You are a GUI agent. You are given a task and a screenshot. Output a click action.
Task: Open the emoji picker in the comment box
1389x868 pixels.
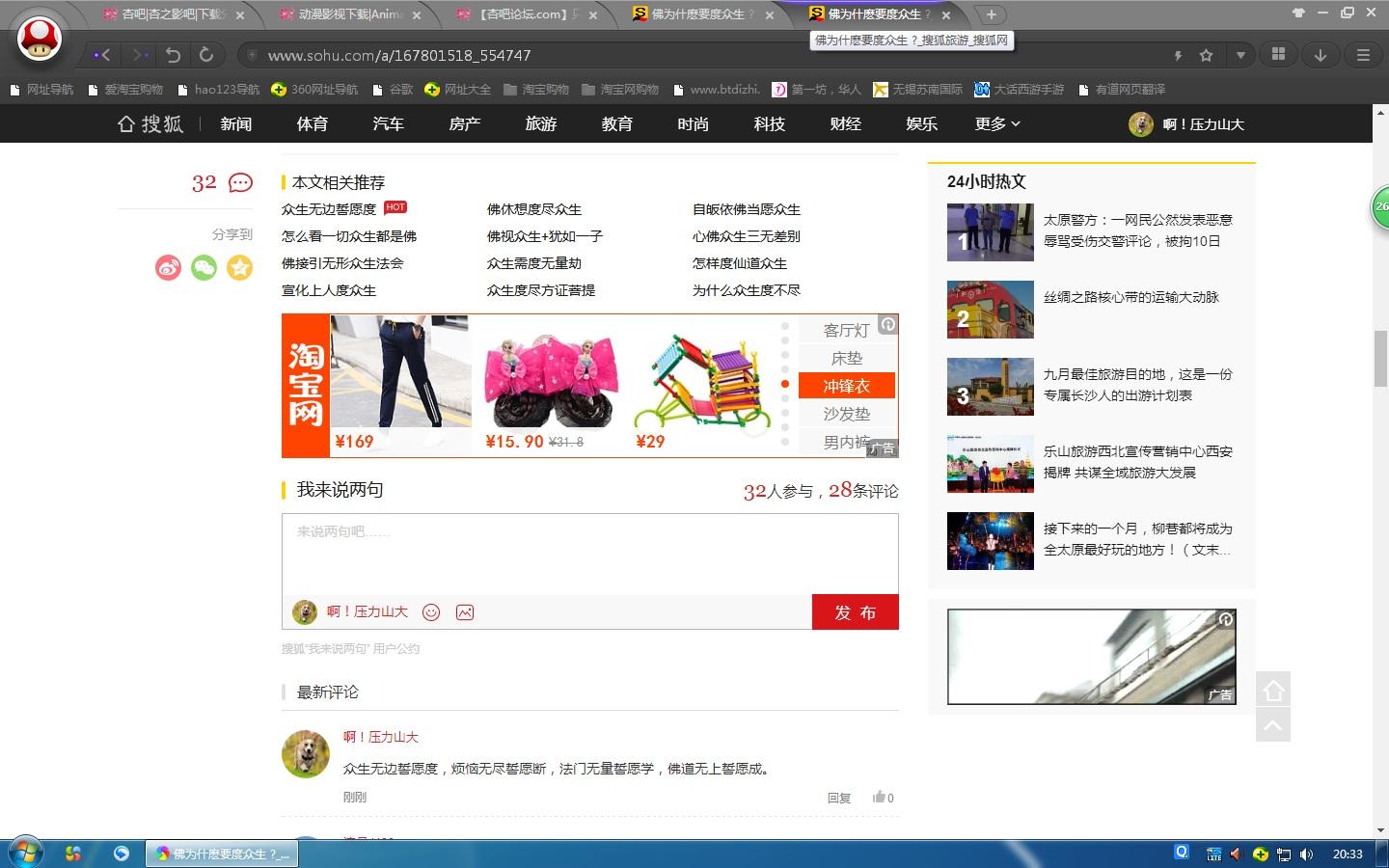[431, 611]
